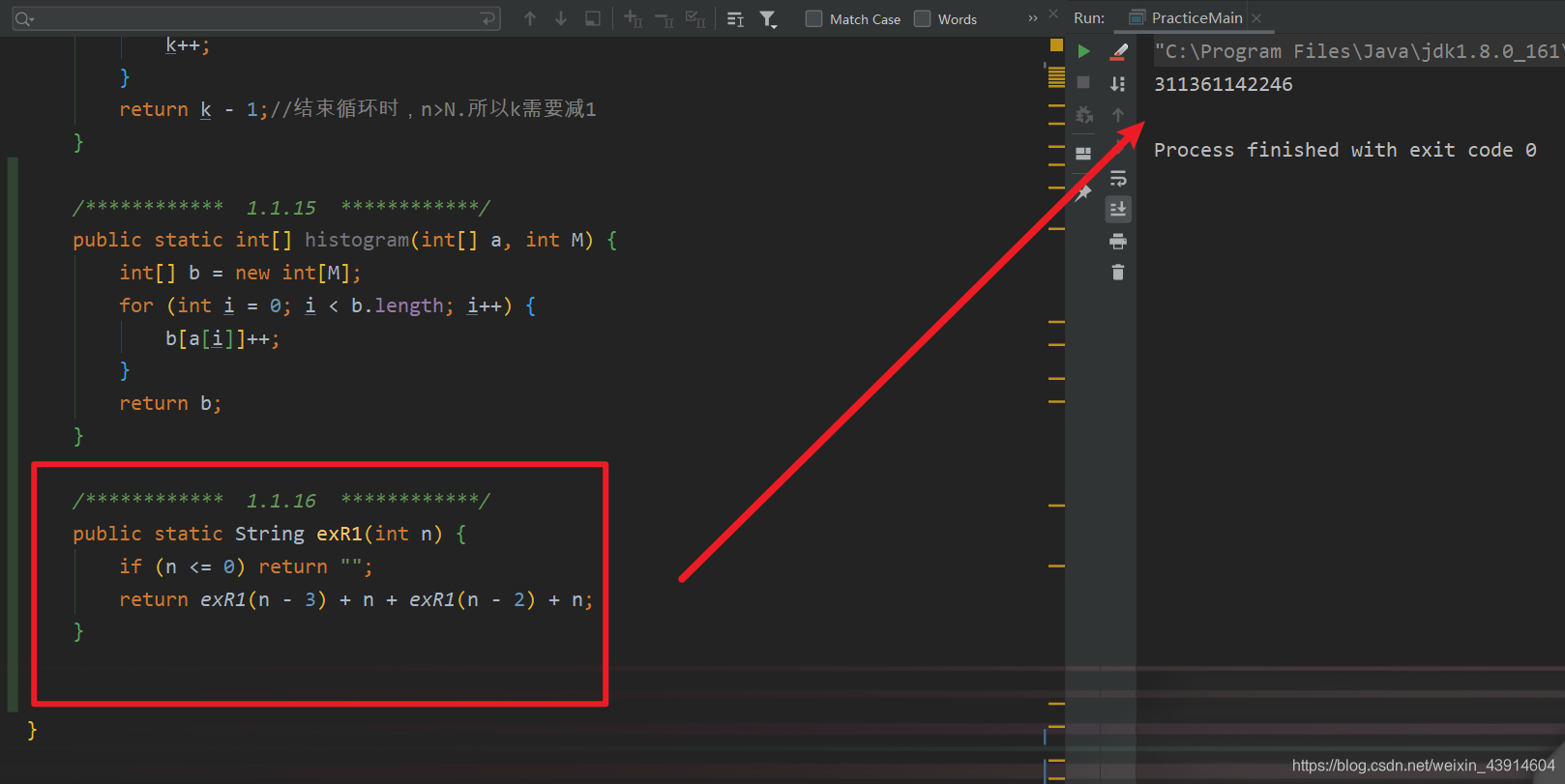Screen dimensions: 1565x784
Task: Enable the Words checkbox
Action: pos(923,18)
